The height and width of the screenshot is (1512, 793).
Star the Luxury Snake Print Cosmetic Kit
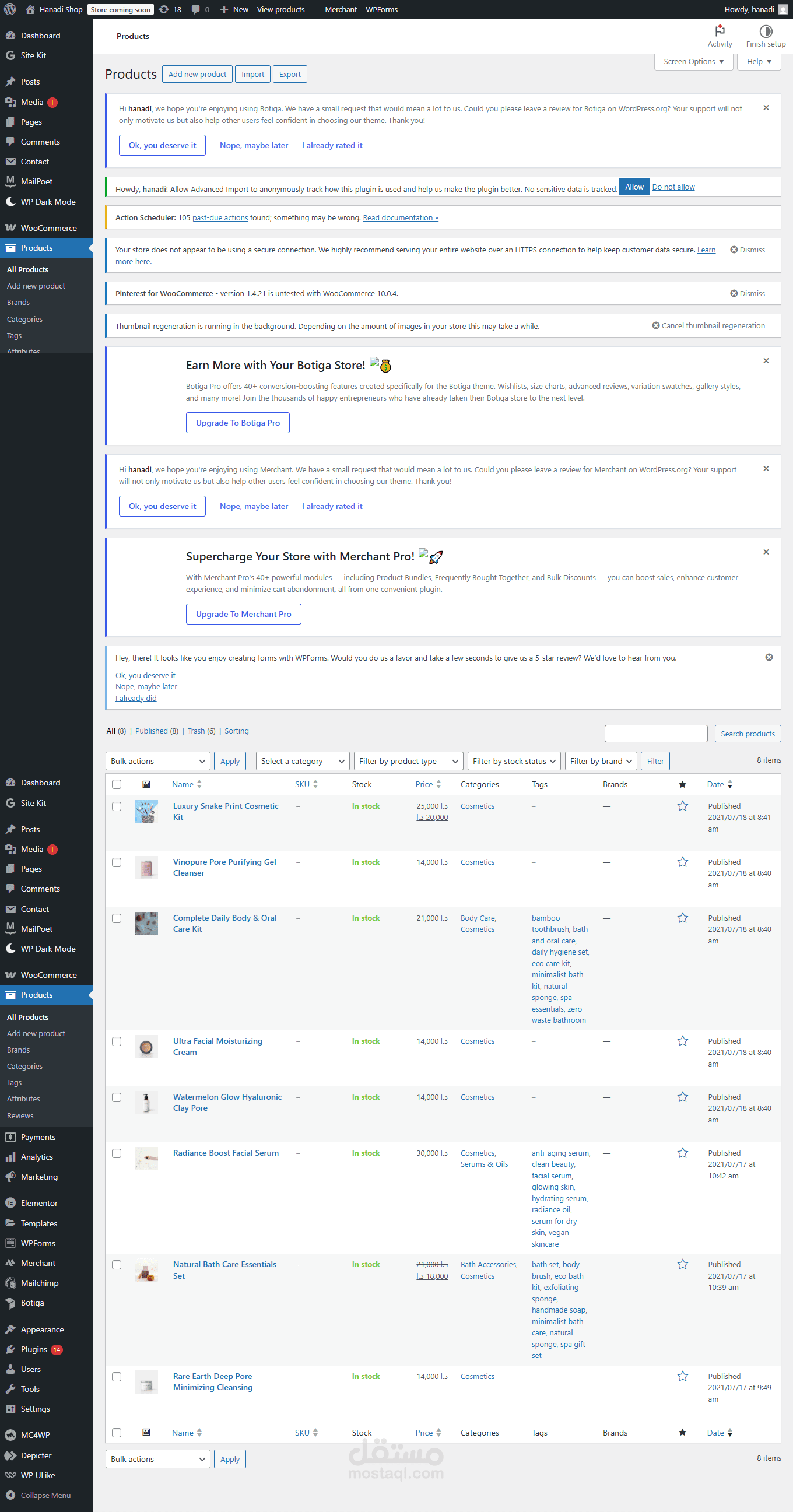pos(682,806)
